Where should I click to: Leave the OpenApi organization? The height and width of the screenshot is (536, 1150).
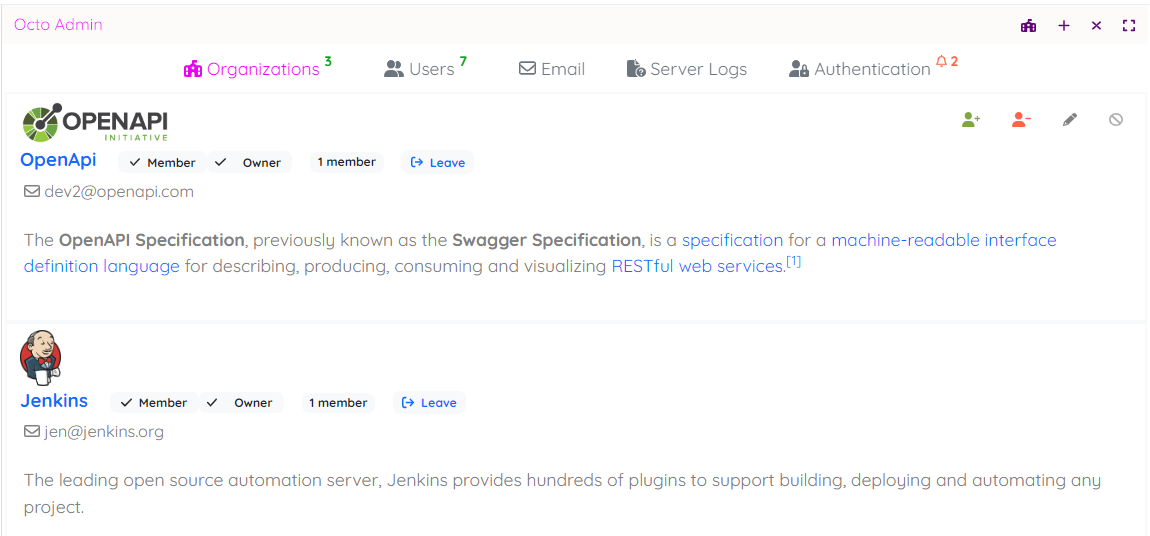pyautogui.click(x=438, y=163)
